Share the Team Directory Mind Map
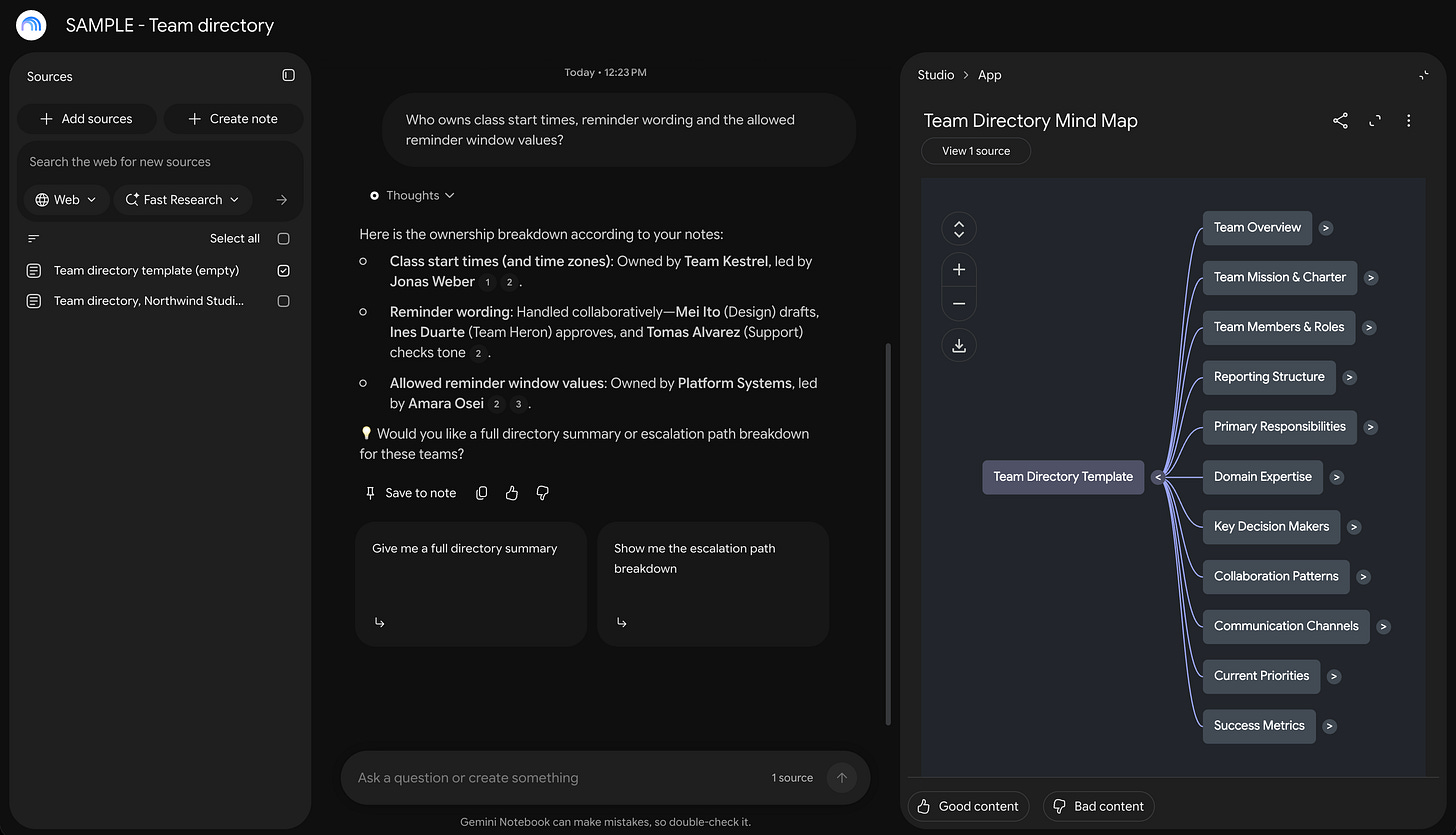 click(1340, 121)
